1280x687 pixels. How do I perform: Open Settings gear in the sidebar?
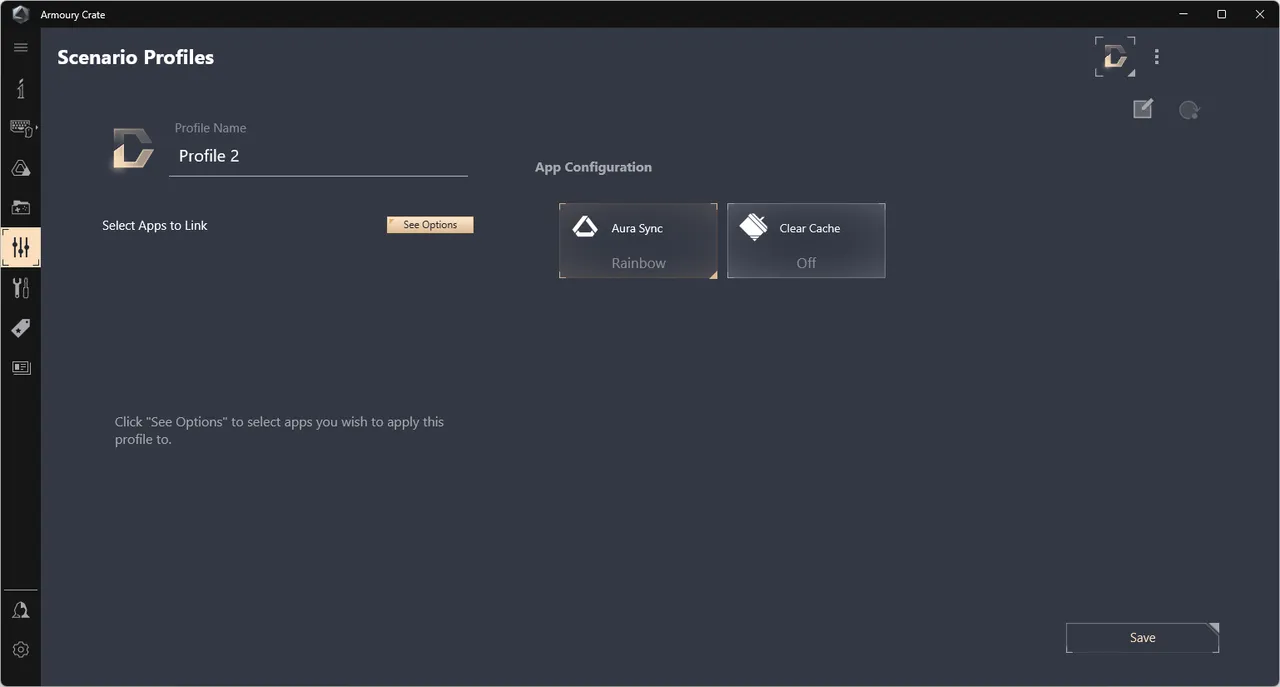[21, 650]
